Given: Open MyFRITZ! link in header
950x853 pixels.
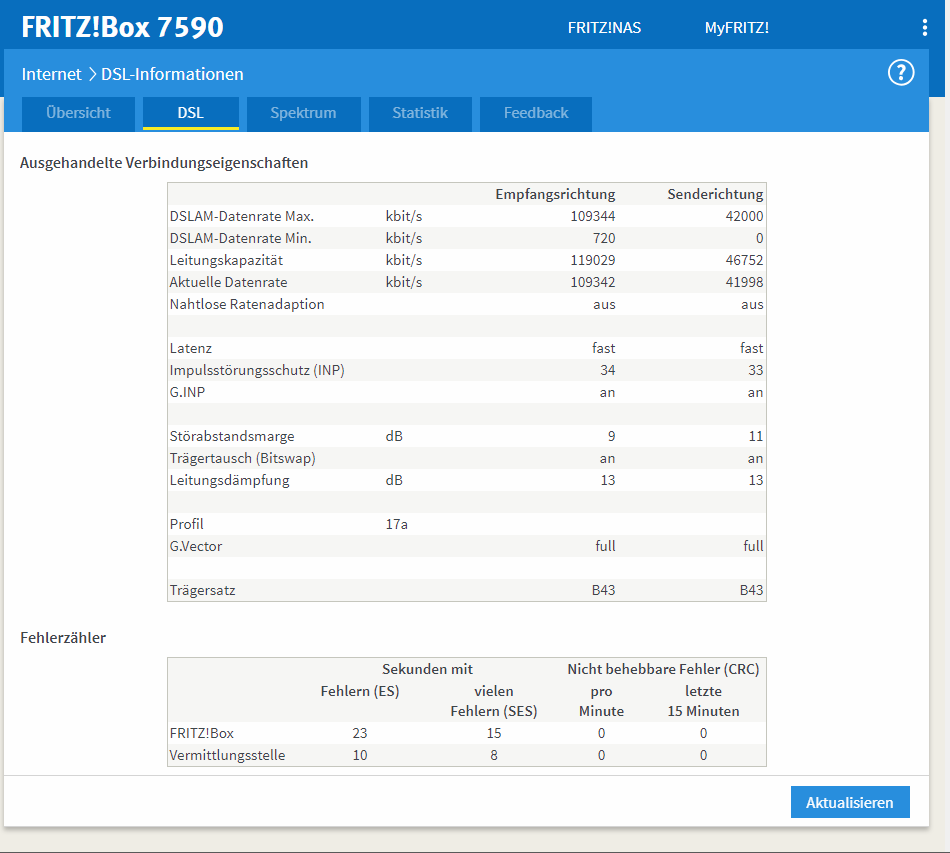Looking at the screenshot, I should (737, 28).
